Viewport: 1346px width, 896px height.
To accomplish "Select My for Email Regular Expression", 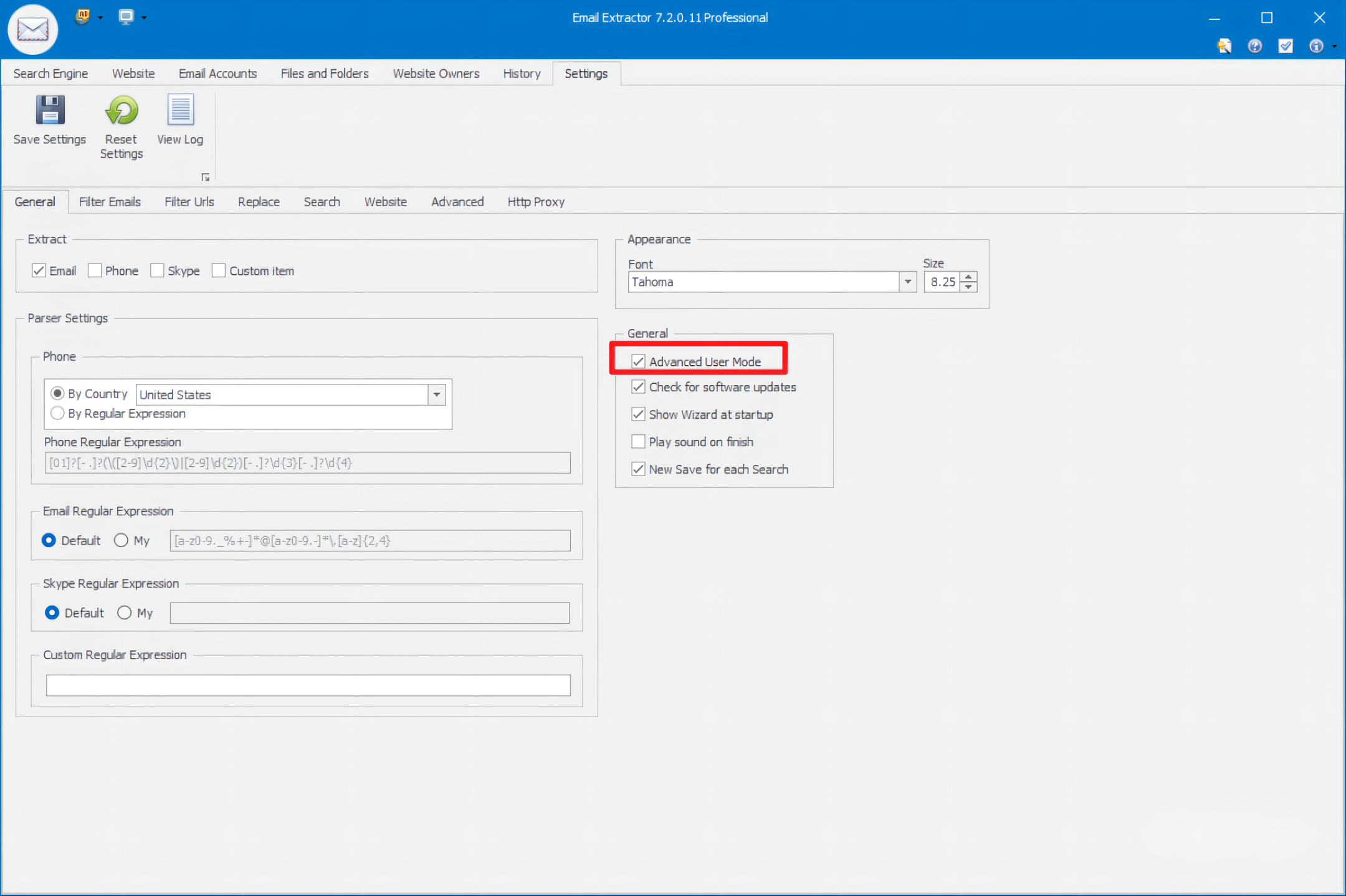I will pyautogui.click(x=121, y=540).
